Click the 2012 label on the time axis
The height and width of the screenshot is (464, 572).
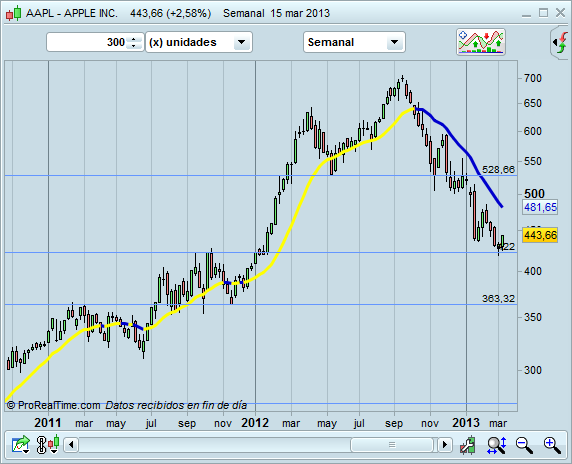[255, 423]
